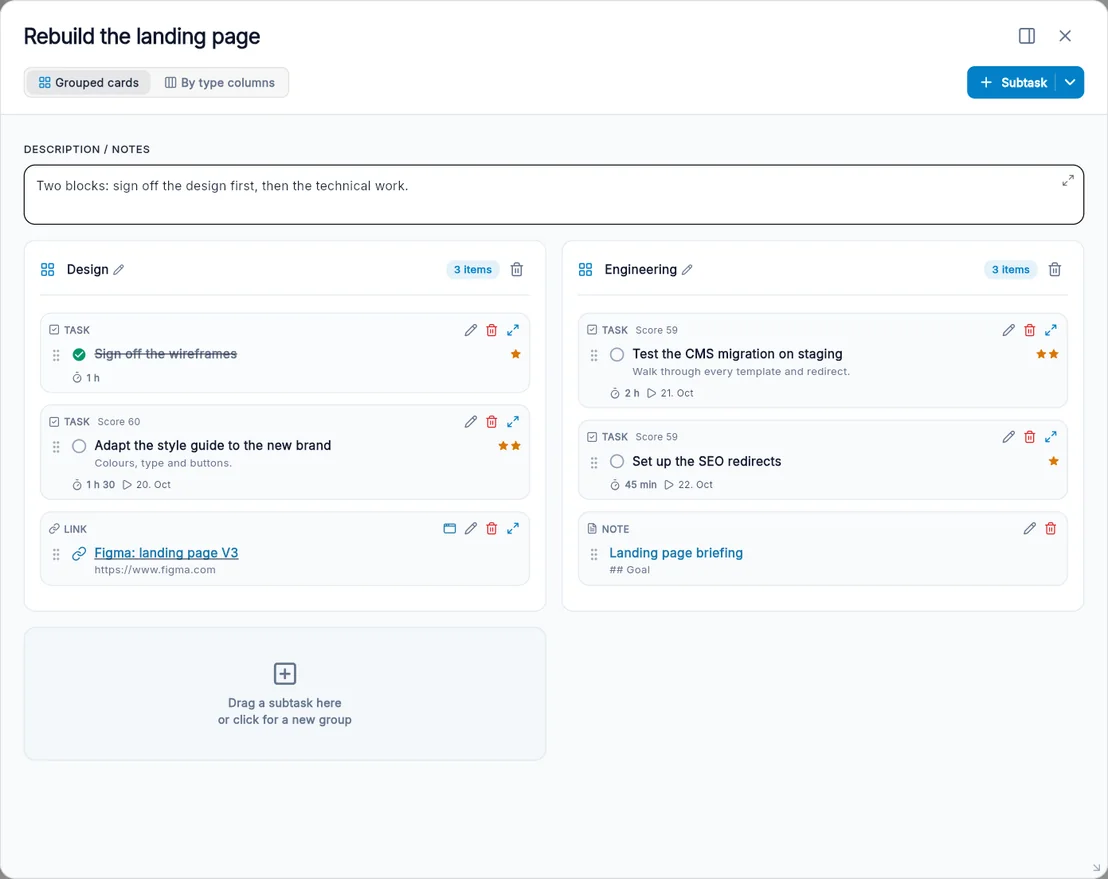Viewport: 1108px width, 879px height.
Task: Open the Figma: landing page V3 link
Action: click(166, 553)
